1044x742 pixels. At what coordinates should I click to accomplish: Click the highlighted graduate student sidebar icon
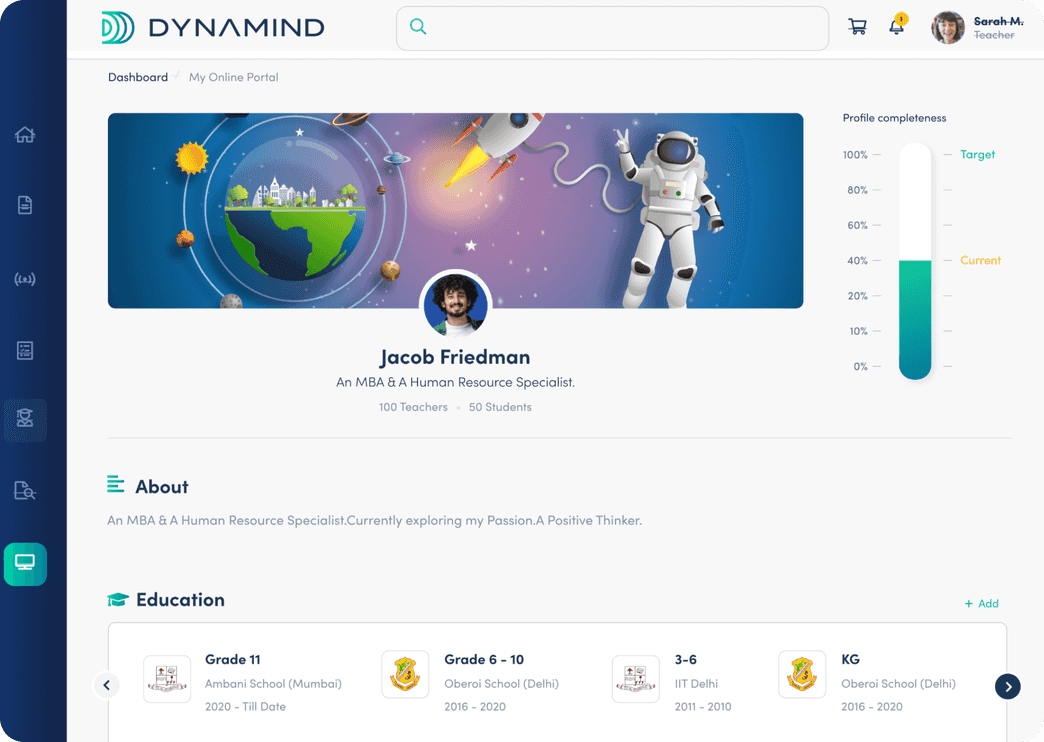(25, 420)
